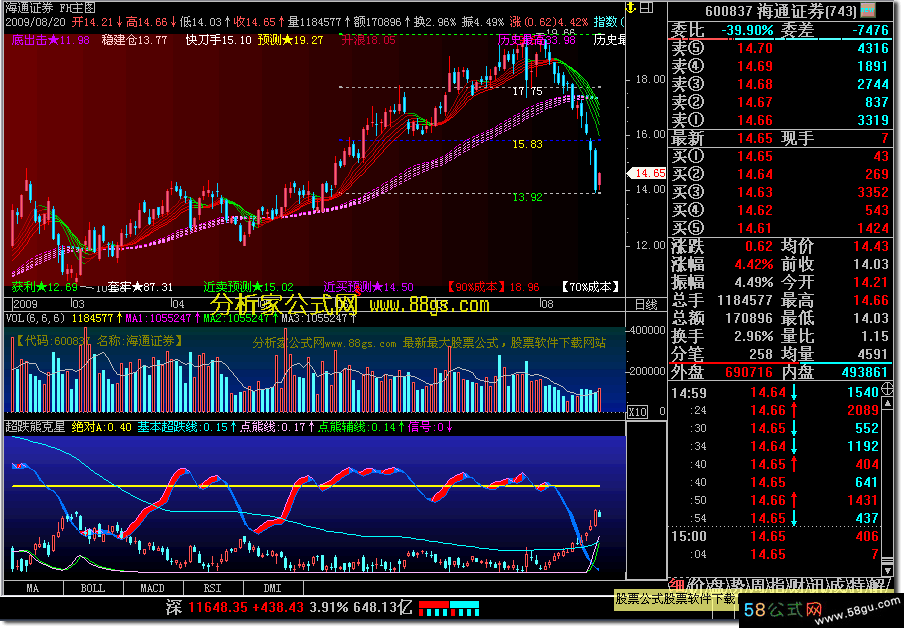The height and width of the screenshot is (628, 904).
Task: Switch to the RSI indicator tab
Action: click(x=213, y=588)
